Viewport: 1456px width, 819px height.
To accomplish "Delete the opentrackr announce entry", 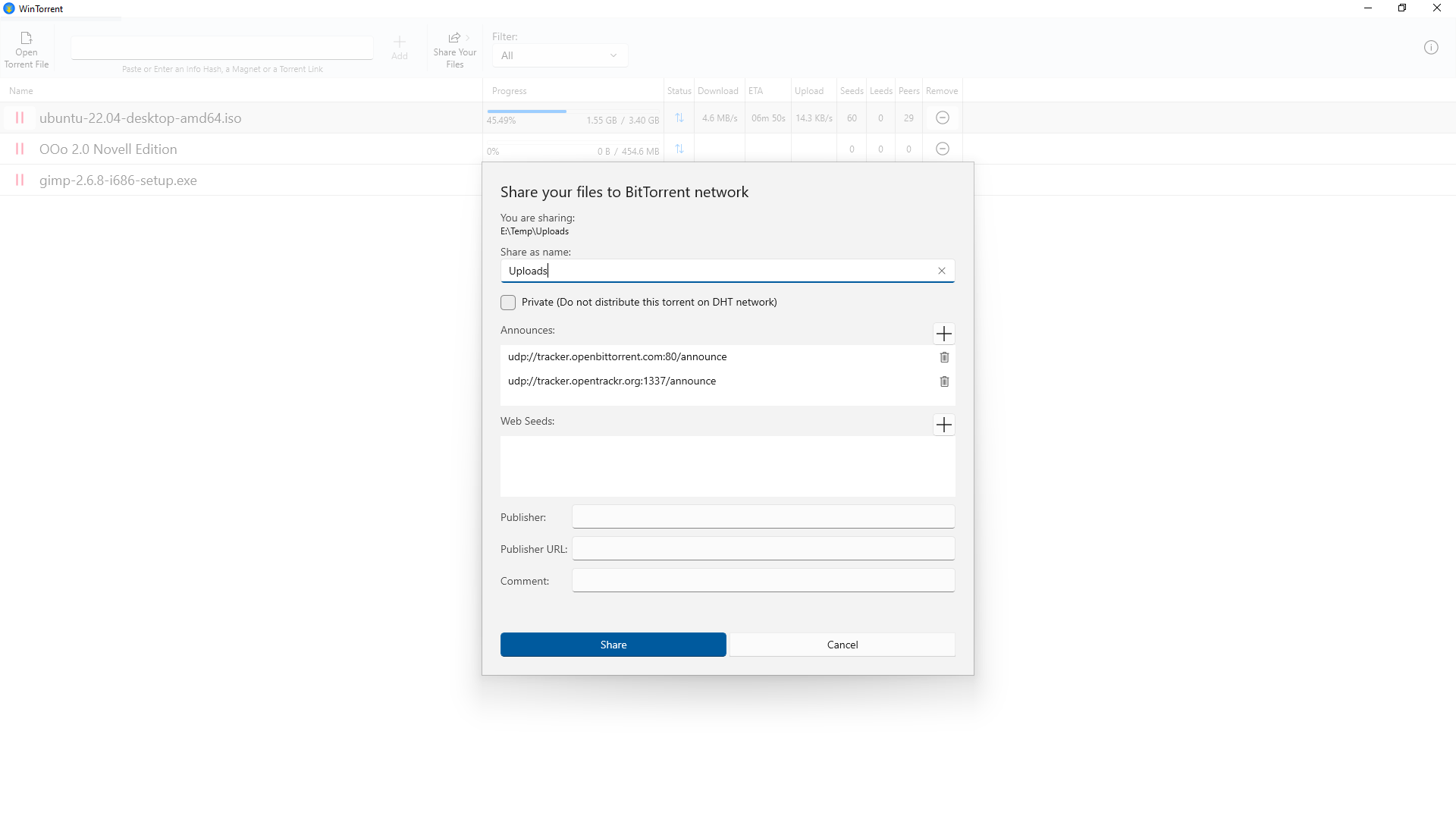I will [x=944, y=381].
